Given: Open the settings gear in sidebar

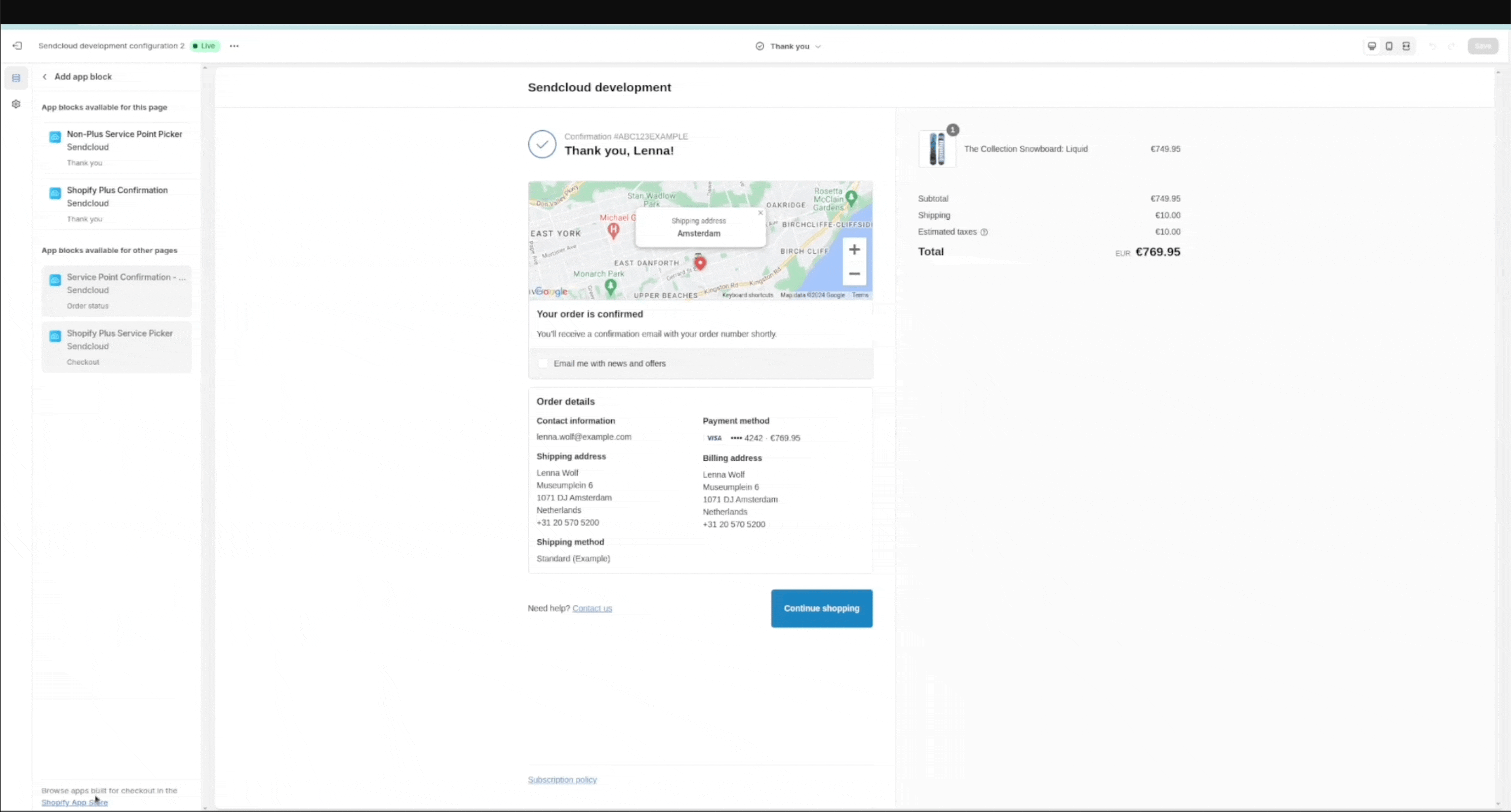Looking at the screenshot, I should coord(16,104).
